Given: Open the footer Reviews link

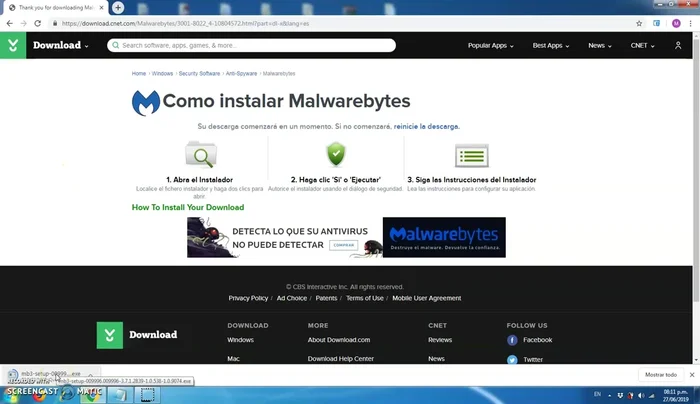Looking at the screenshot, I should [440, 340].
